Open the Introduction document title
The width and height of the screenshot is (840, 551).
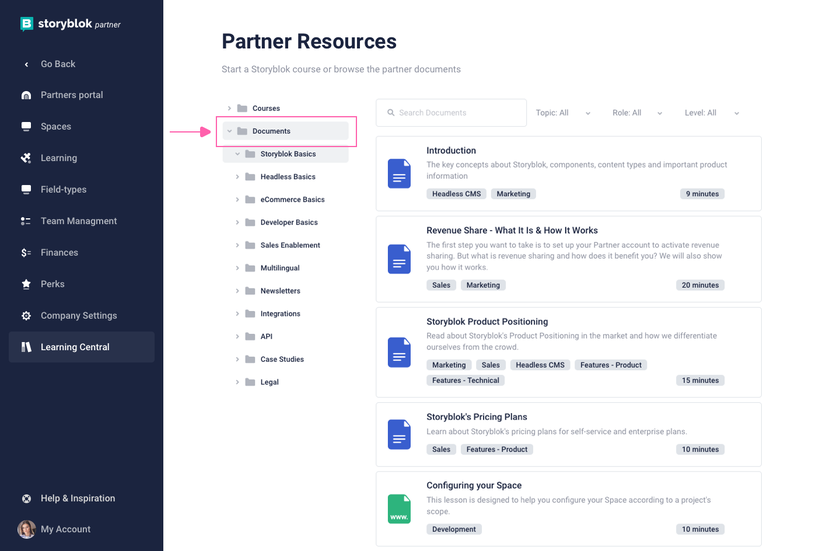[x=451, y=151]
